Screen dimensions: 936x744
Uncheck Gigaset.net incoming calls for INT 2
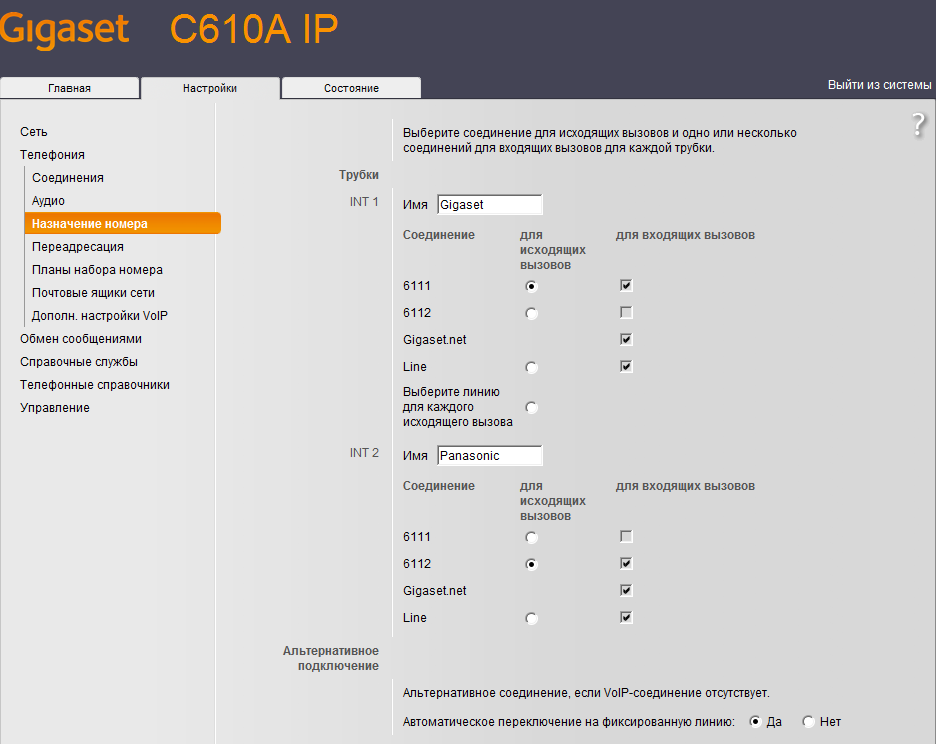pos(625,590)
